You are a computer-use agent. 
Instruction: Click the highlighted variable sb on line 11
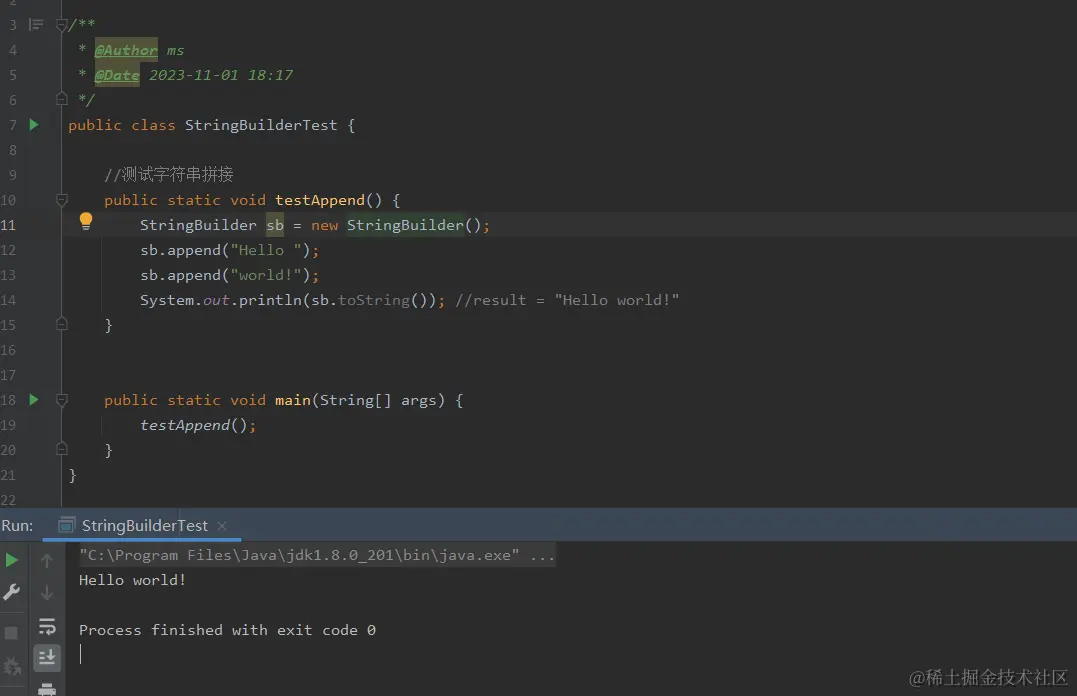point(275,225)
